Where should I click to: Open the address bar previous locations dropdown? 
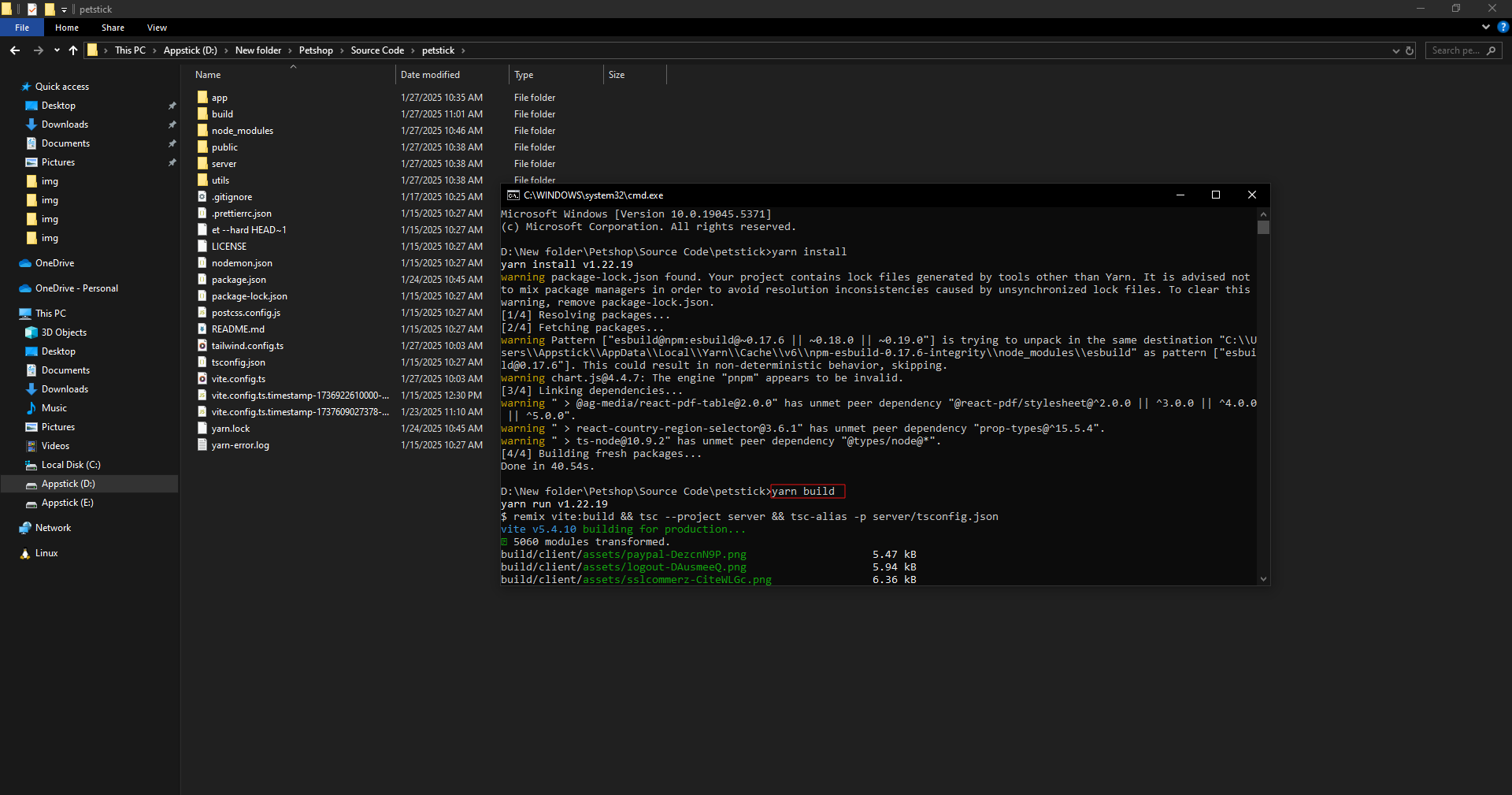click(x=1395, y=50)
